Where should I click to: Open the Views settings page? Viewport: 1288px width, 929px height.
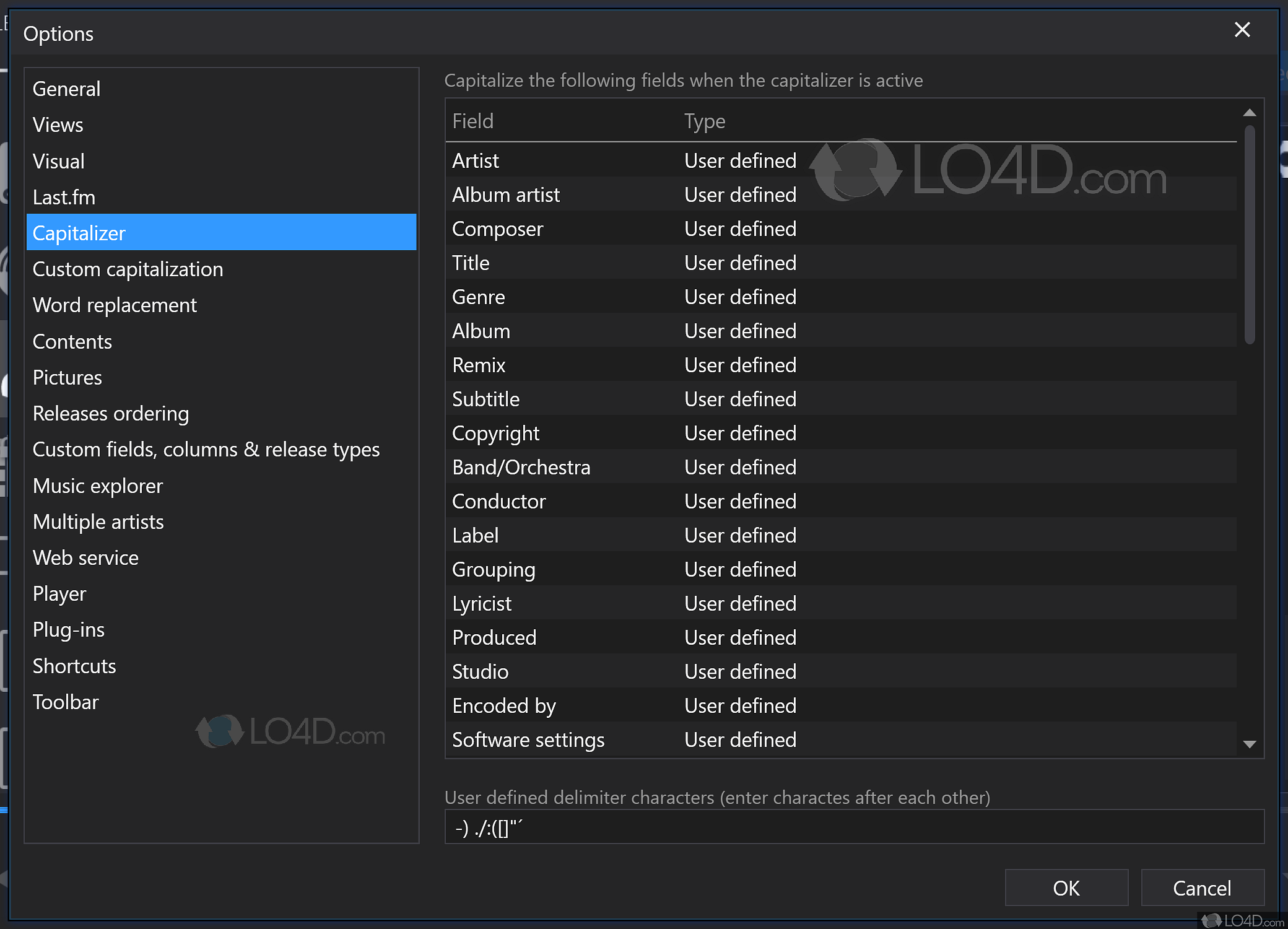click(58, 124)
